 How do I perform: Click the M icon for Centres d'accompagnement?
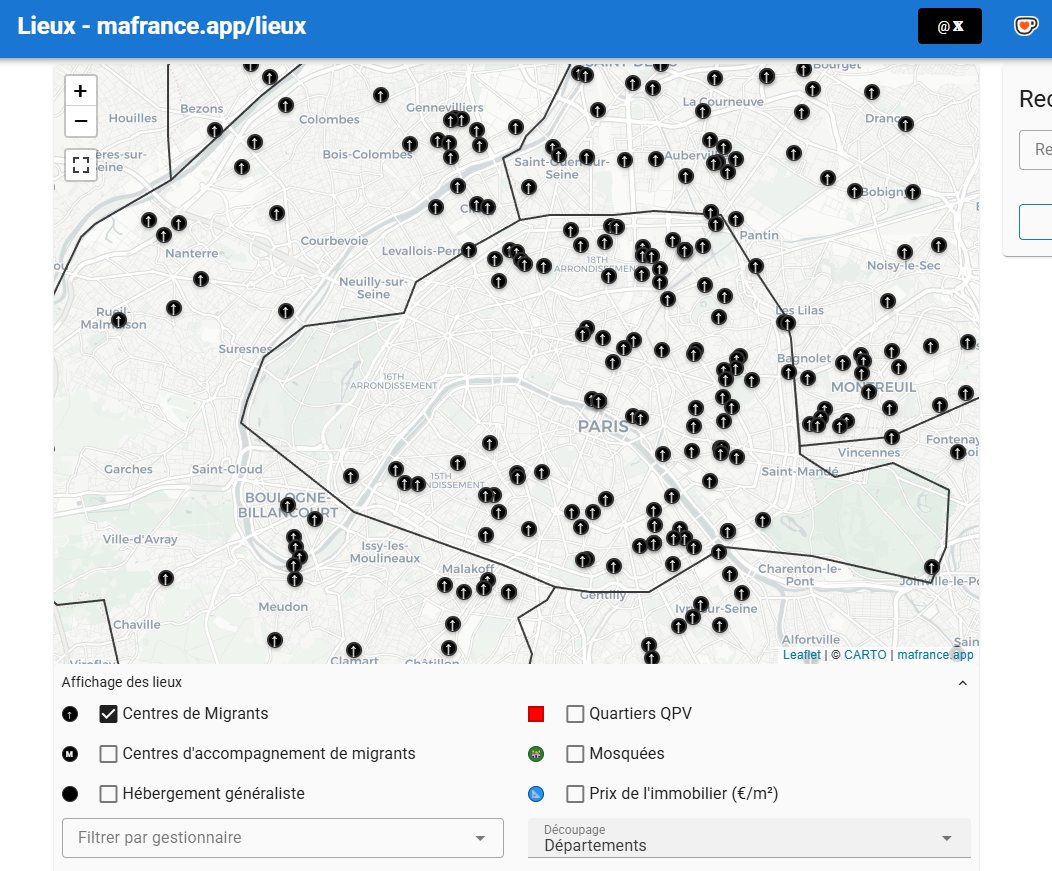(71, 753)
